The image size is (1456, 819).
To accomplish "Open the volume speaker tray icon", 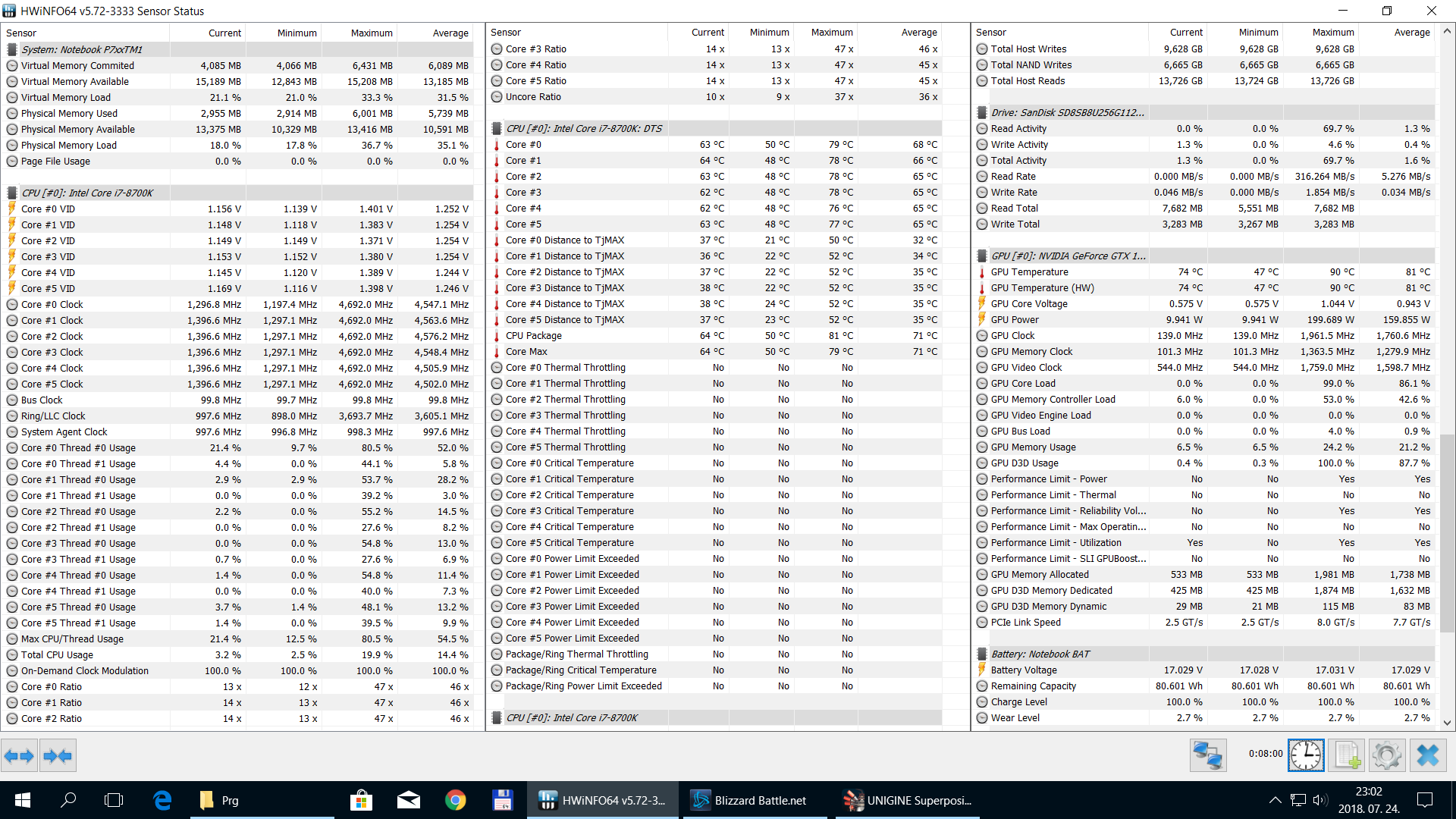I will click(1320, 800).
